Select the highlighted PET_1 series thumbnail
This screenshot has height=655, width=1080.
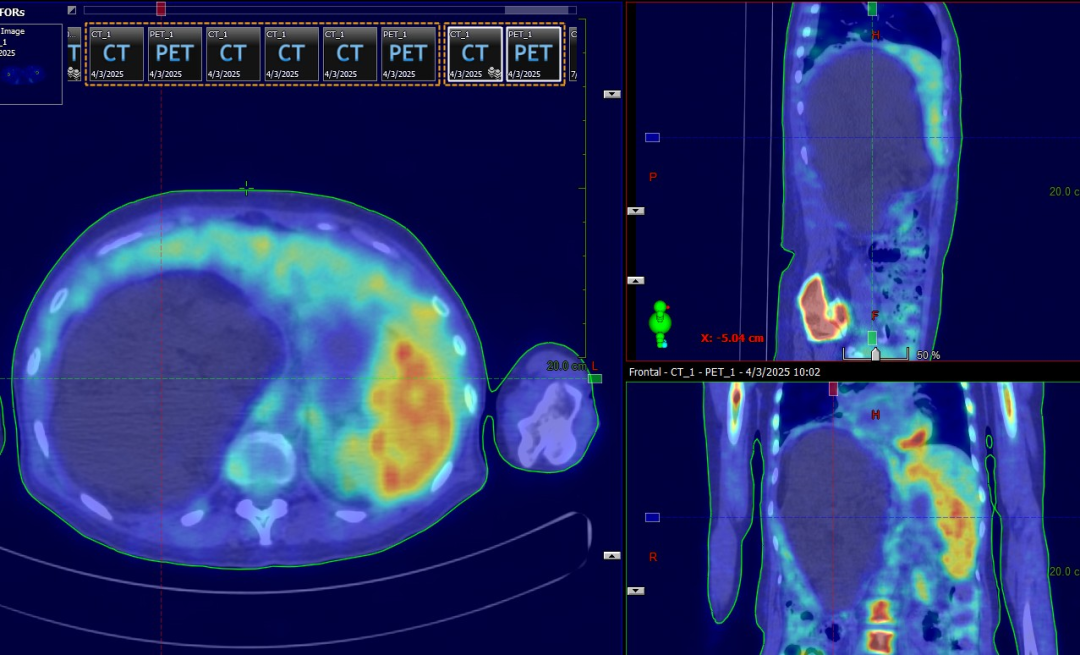pyautogui.click(x=533, y=54)
